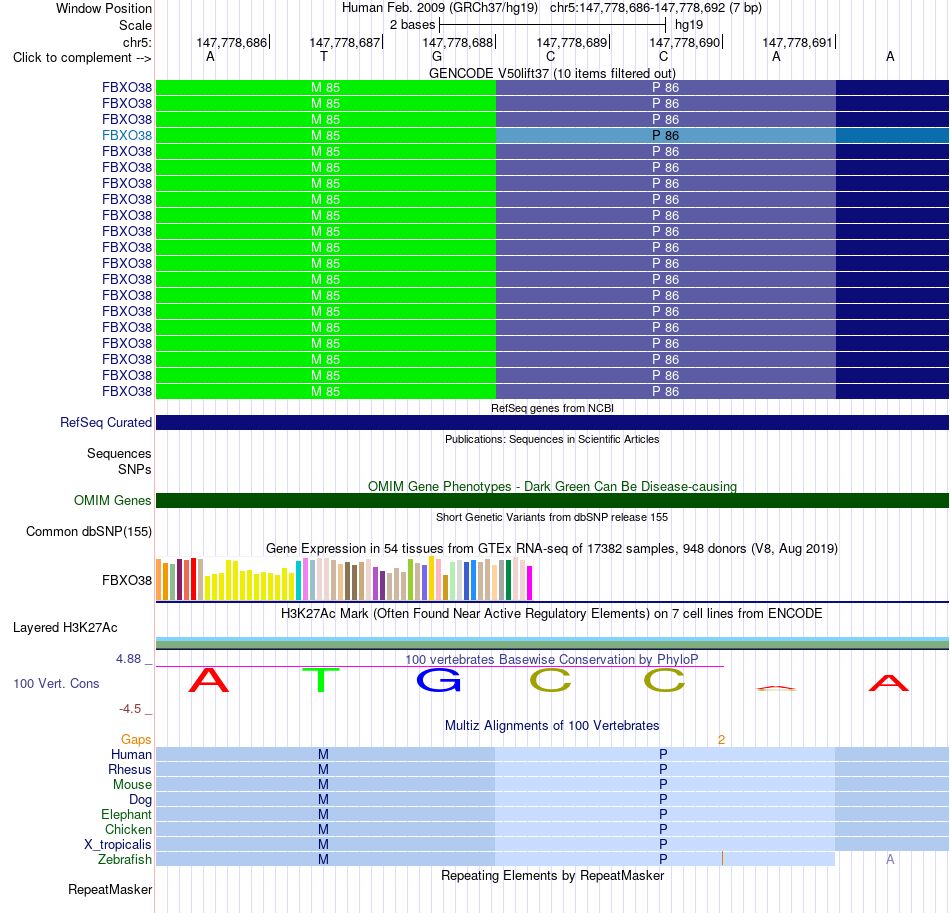Screen dimensions: 950x913
Task: Click base T in the sequence row
Action: 324,56
